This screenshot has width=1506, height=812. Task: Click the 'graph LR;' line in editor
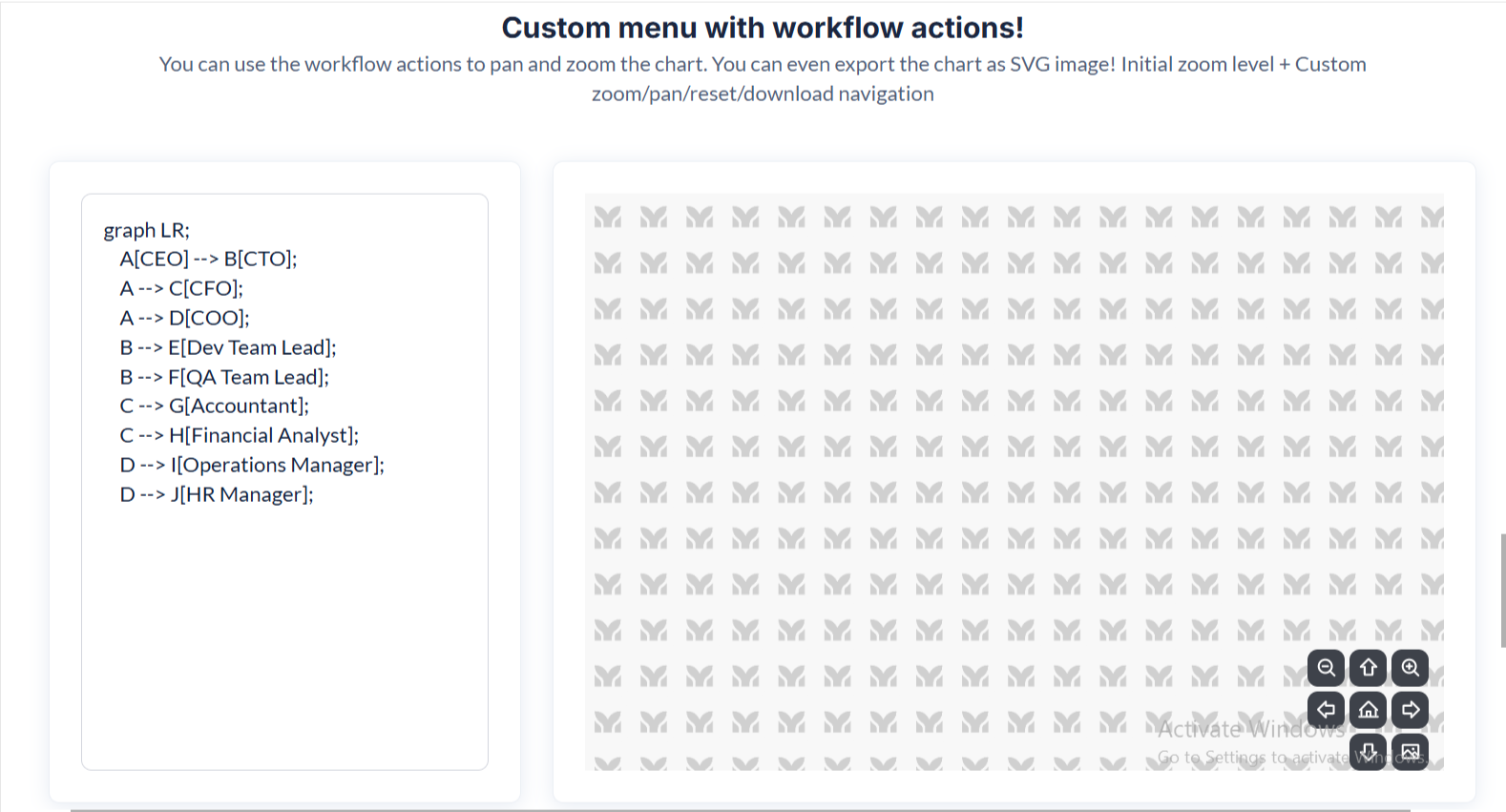click(x=147, y=230)
